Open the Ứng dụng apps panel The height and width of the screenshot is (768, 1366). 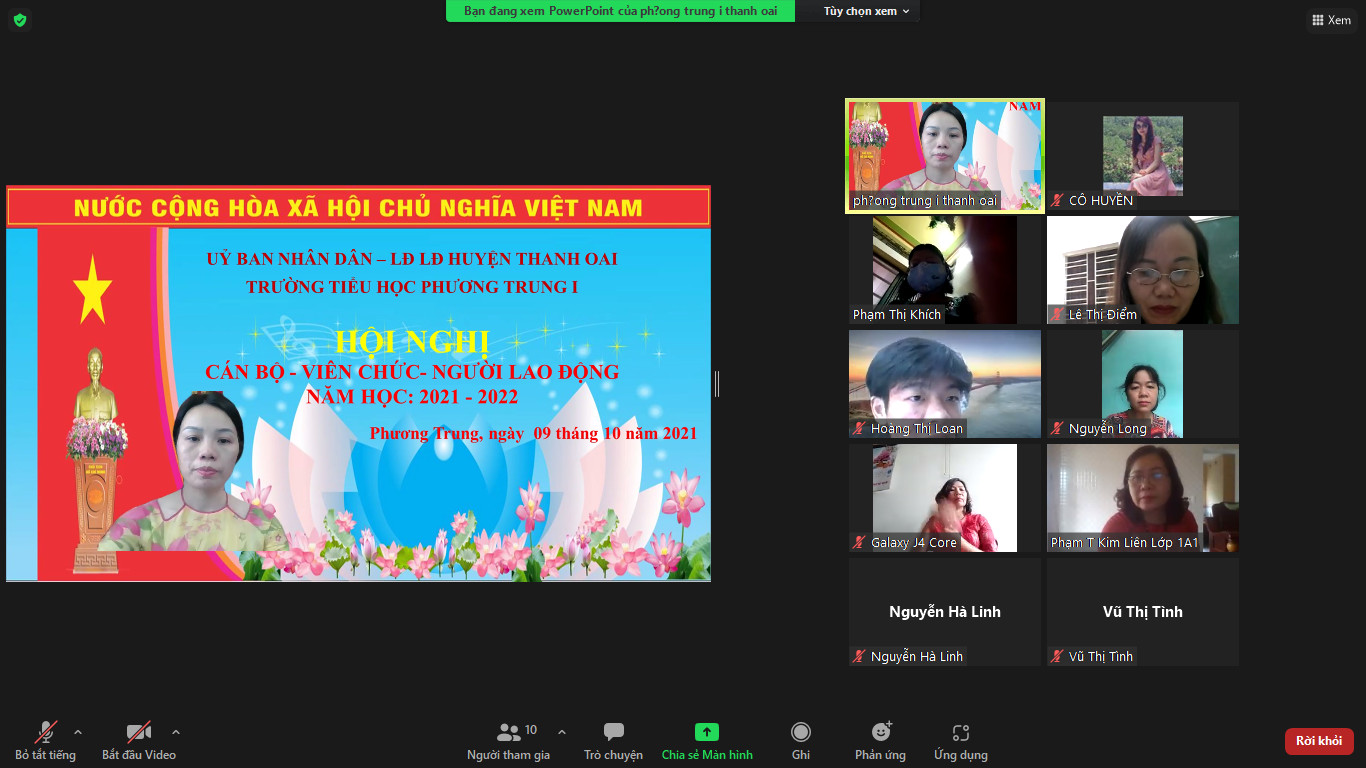(x=960, y=740)
